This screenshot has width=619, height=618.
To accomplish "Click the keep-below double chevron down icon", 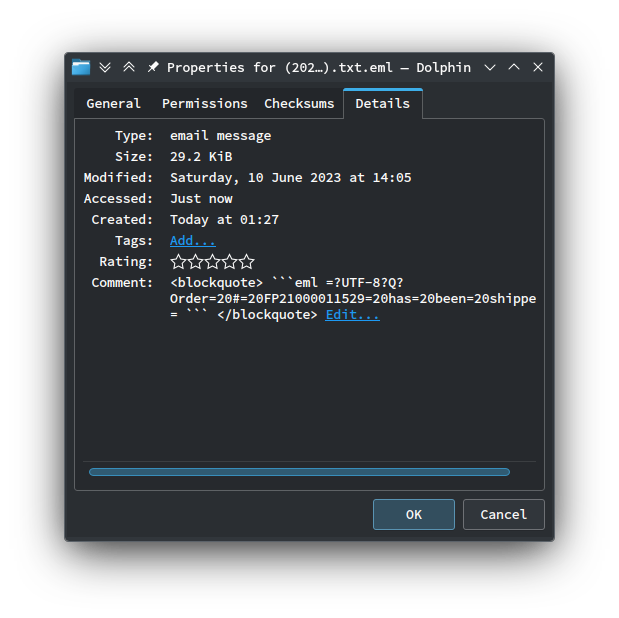I will tap(105, 68).
